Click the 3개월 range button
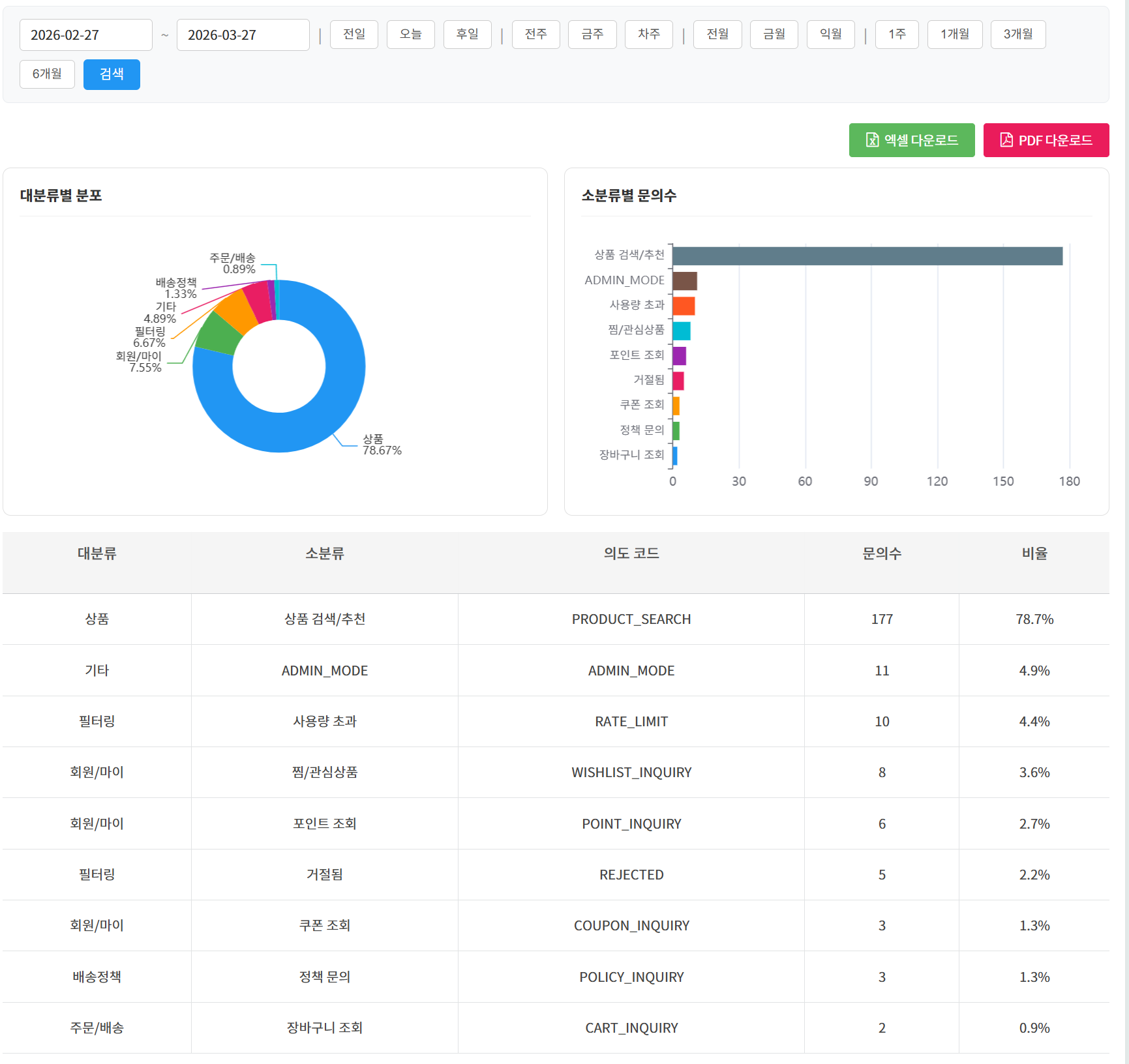Viewport: 1129px width, 1064px height. coord(1017,35)
